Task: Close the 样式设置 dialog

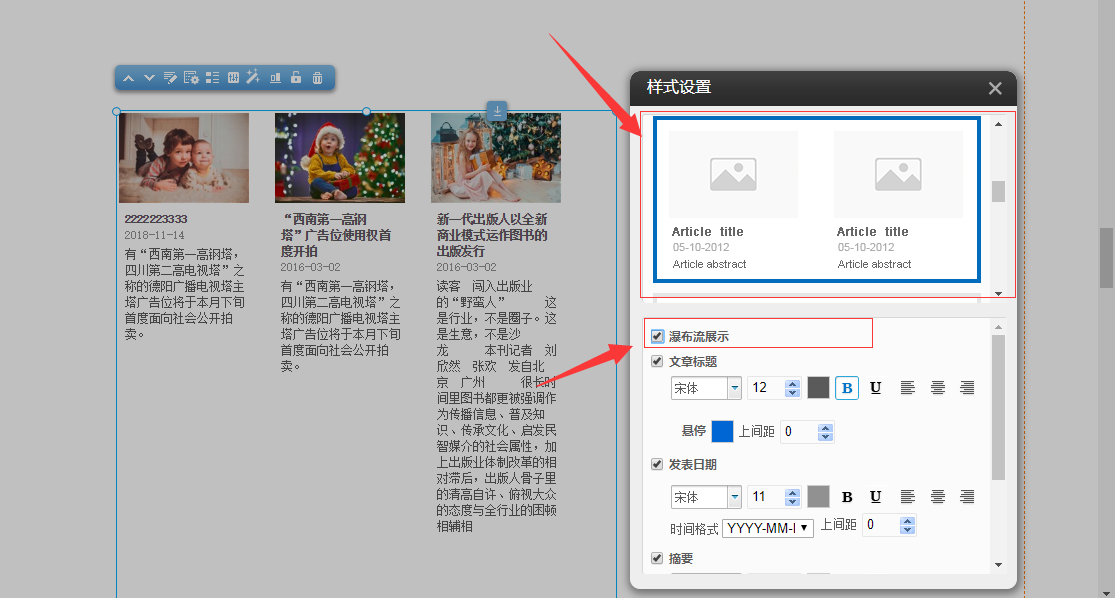Action: [x=995, y=88]
